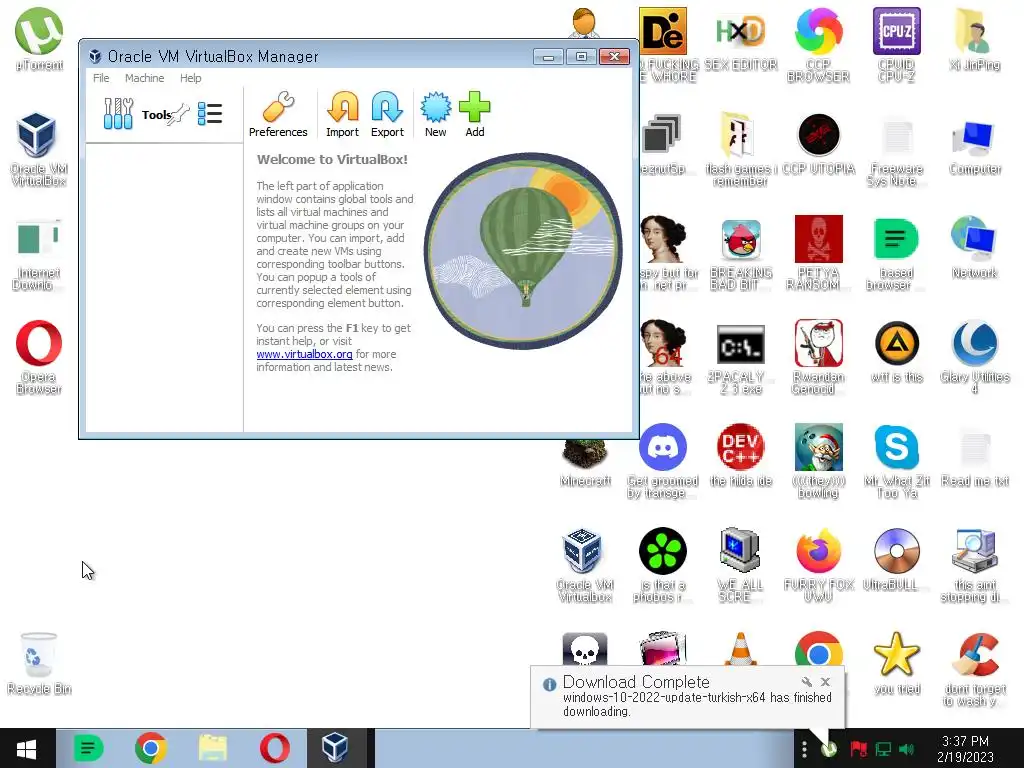Select the Angry Birds desktop icon
This screenshot has width=1024, height=768.
741,253
